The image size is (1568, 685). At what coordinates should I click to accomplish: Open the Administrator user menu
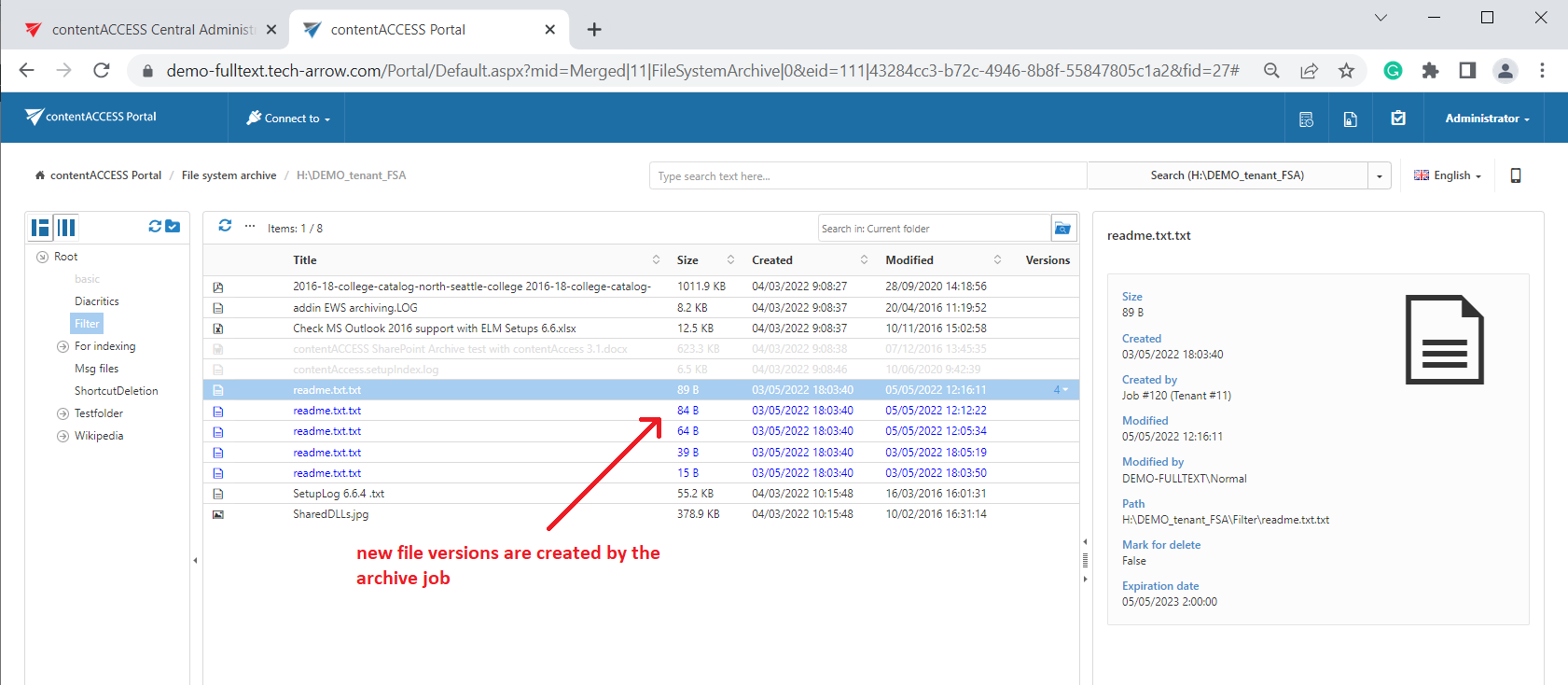point(1487,119)
